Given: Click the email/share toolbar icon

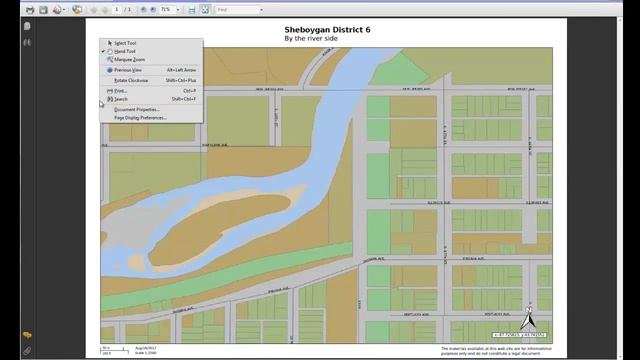Looking at the screenshot, I should 57,9.
